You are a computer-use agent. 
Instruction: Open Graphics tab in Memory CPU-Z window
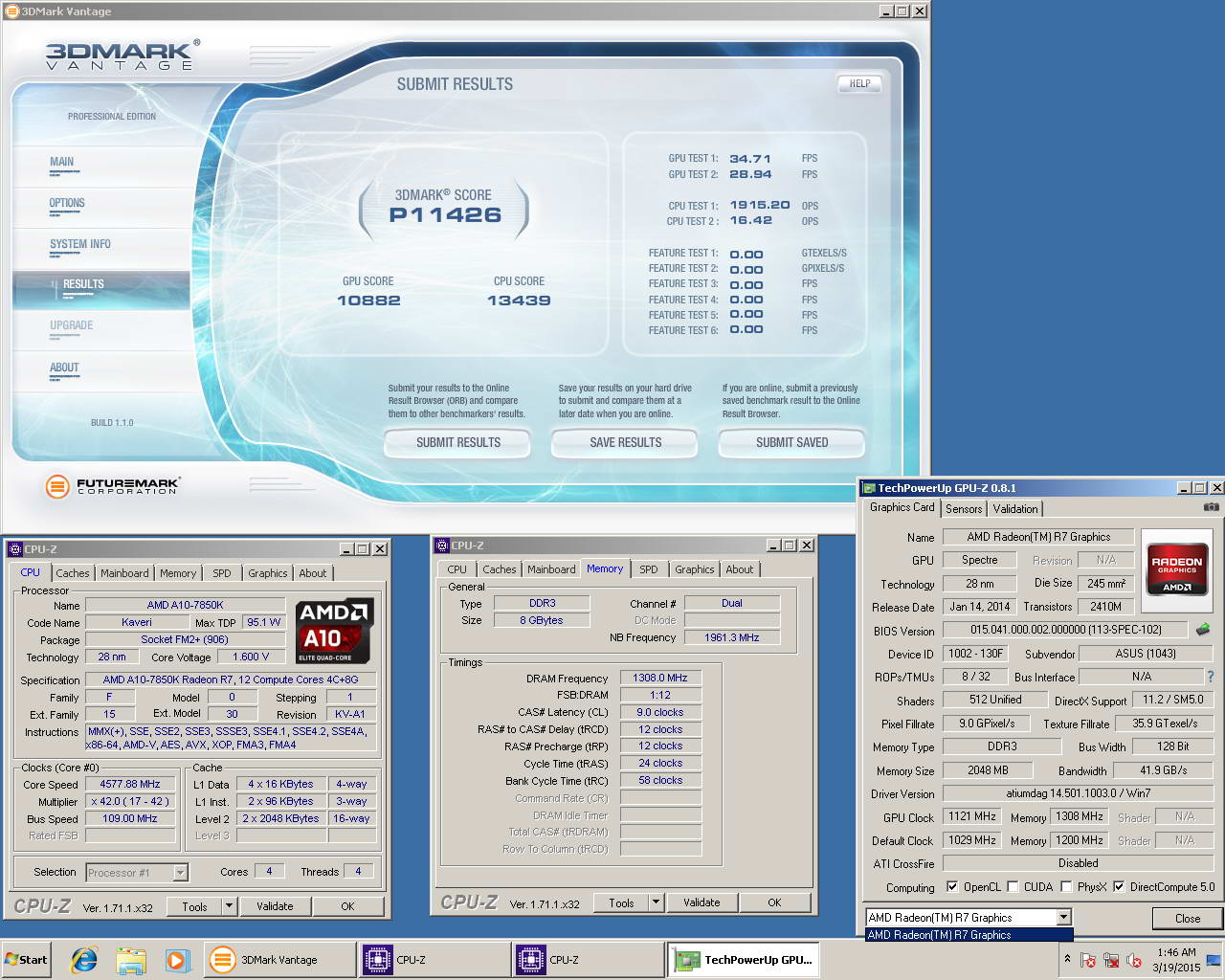point(694,569)
